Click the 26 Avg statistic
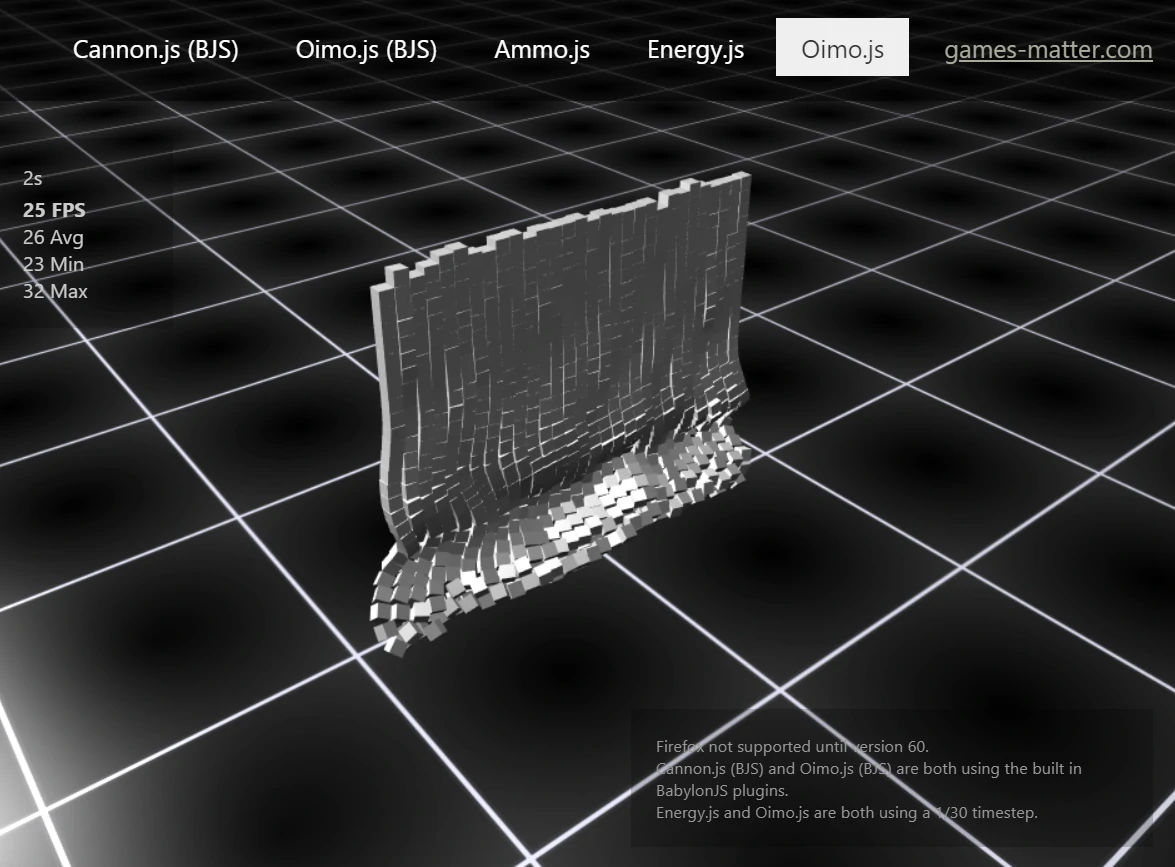 (53, 237)
